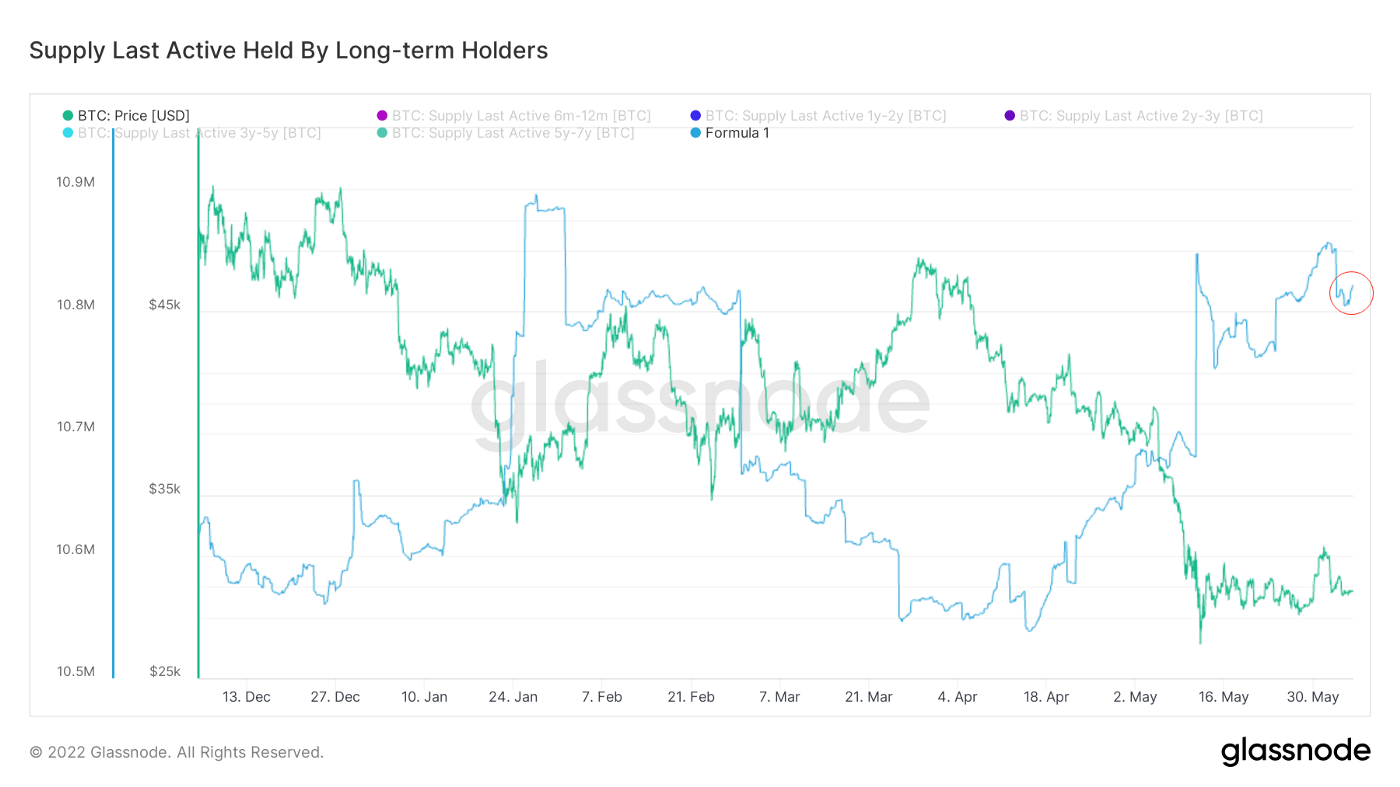Viewport: 1400px width, 787px height.
Task: Click the 30. May date axis label
Action: pyautogui.click(x=1313, y=697)
